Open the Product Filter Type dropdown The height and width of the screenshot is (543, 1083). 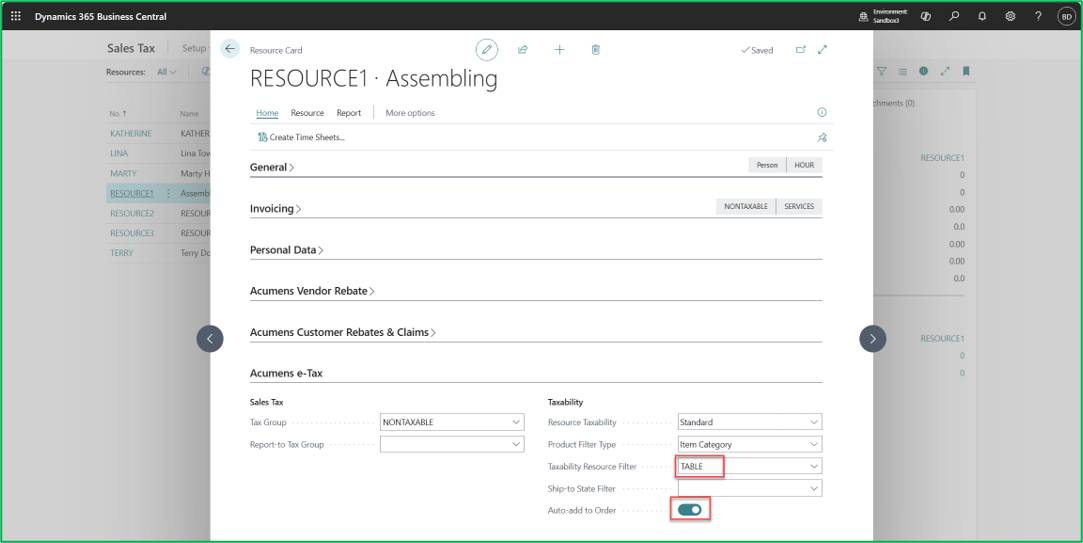tap(814, 444)
